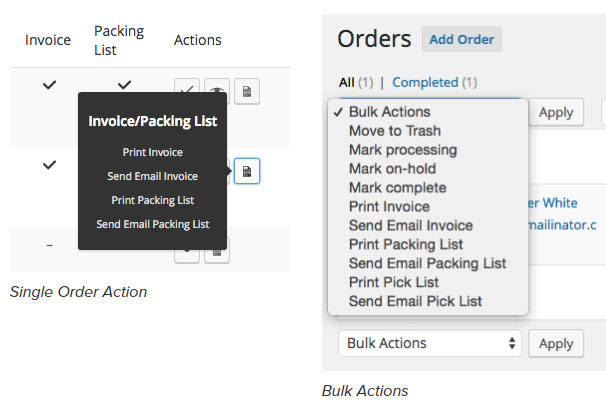Image resolution: width=606 pixels, height=406 pixels.
Task: Select Mark processing option
Action: (402, 150)
